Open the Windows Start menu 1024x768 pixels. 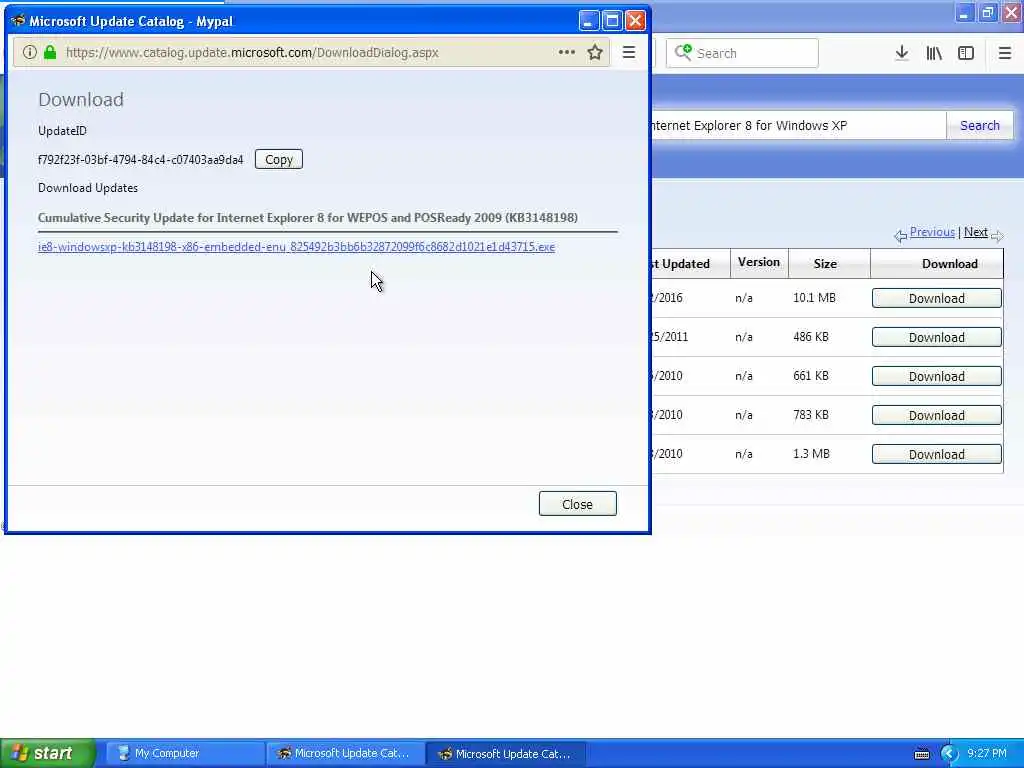pos(48,753)
